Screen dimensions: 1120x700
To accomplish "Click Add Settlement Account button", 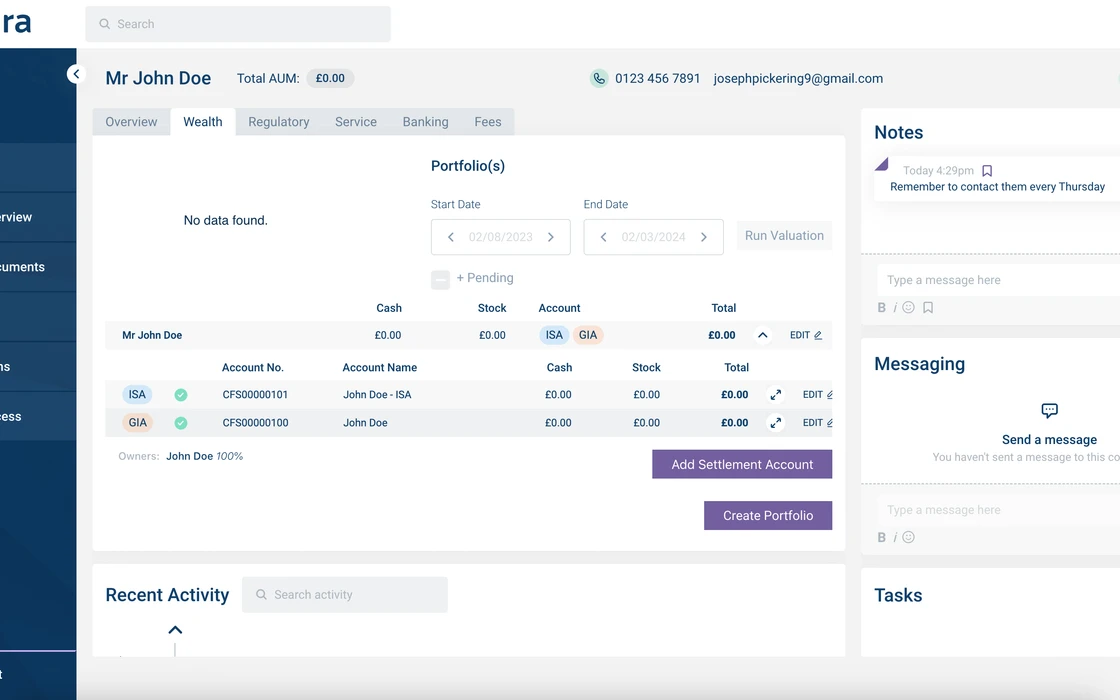I will tap(742, 464).
